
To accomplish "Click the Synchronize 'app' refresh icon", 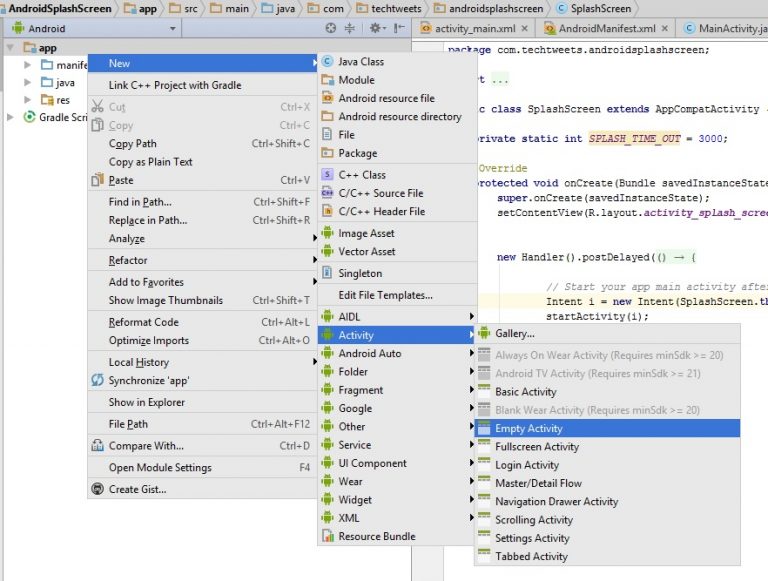I will click(98, 381).
